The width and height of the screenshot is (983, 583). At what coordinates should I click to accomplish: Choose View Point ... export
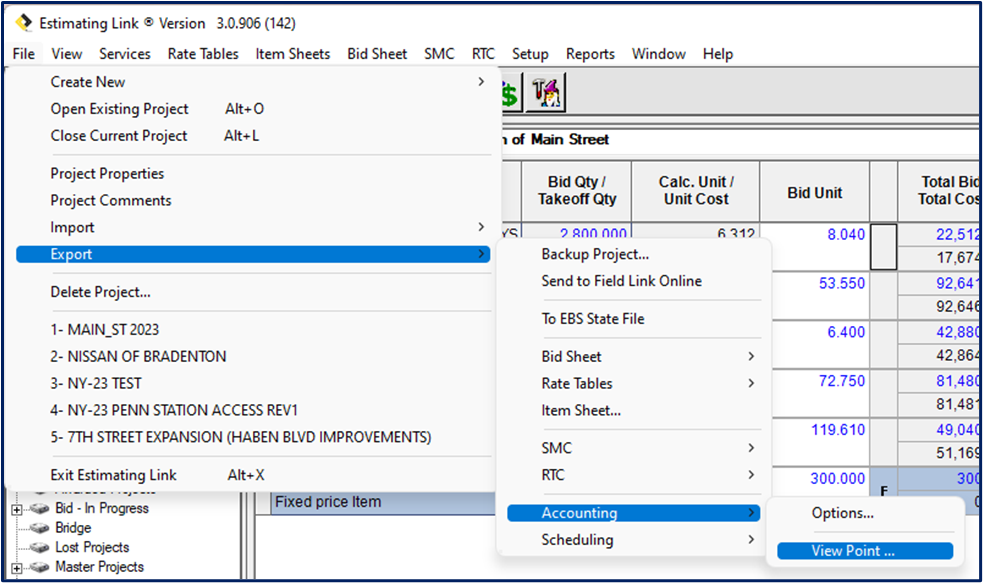(865, 551)
